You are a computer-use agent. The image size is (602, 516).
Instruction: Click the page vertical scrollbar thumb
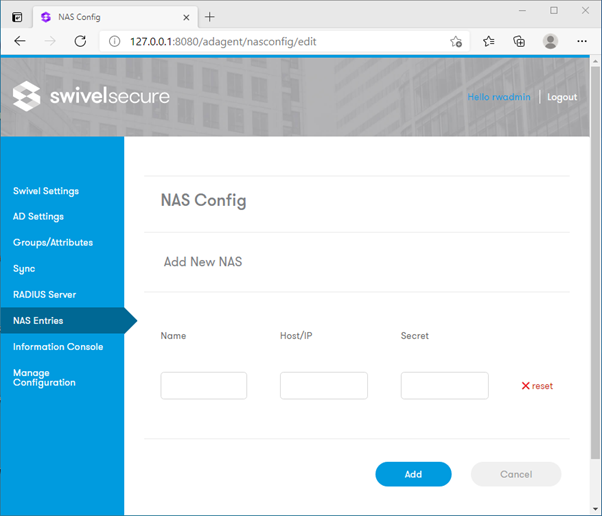point(595,263)
